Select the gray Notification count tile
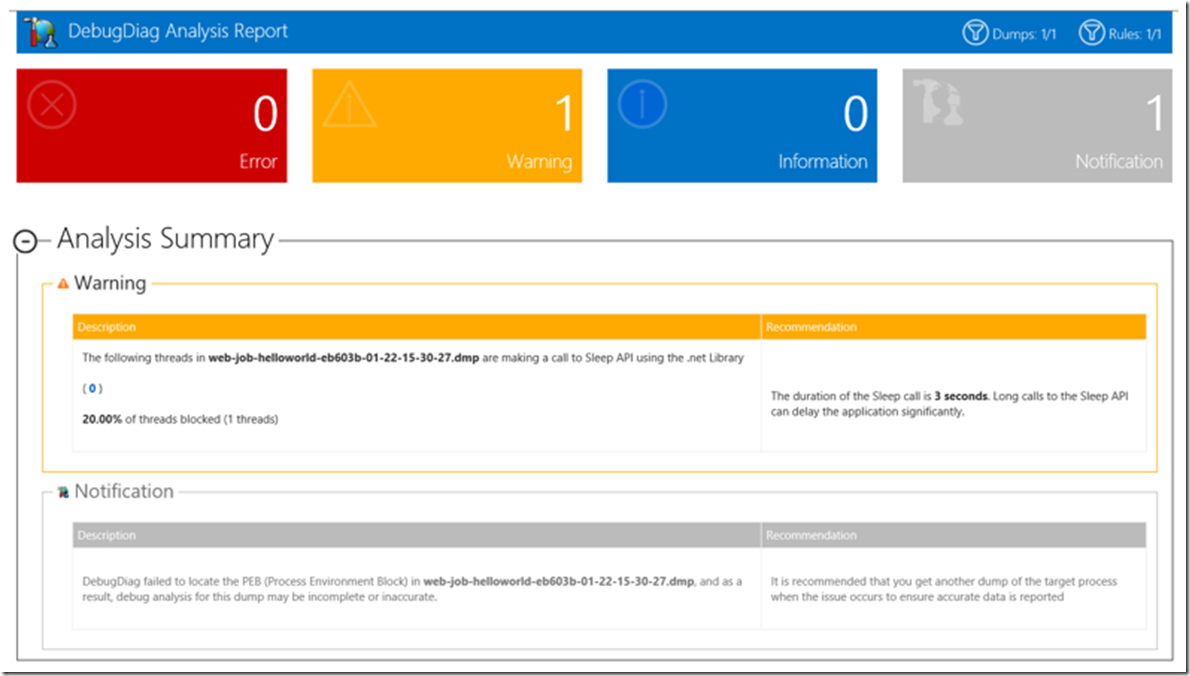The height and width of the screenshot is (676, 1190). pyautogui.click(x=1037, y=126)
